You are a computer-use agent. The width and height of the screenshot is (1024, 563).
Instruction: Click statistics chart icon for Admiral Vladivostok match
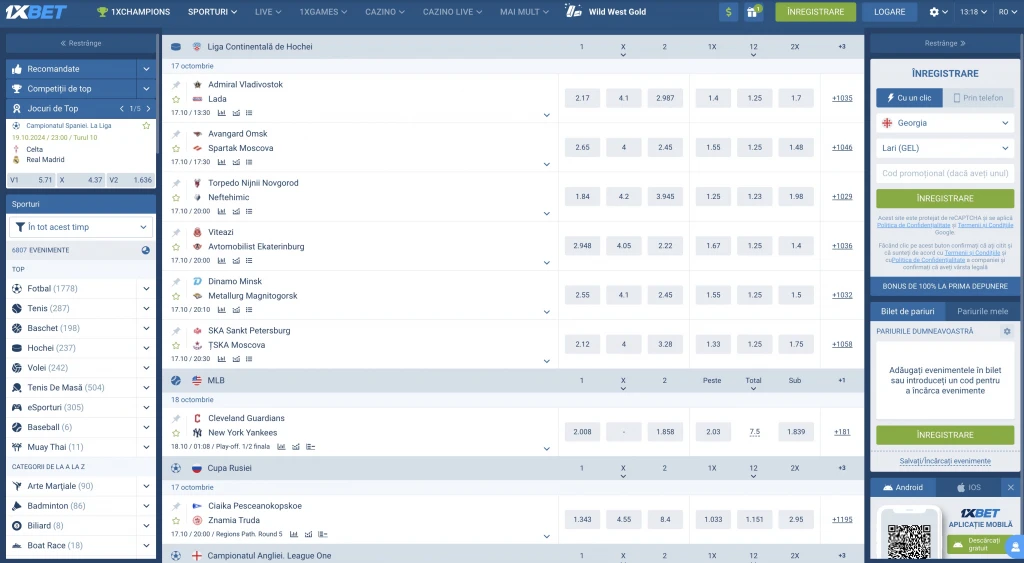[x=221, y=113]
